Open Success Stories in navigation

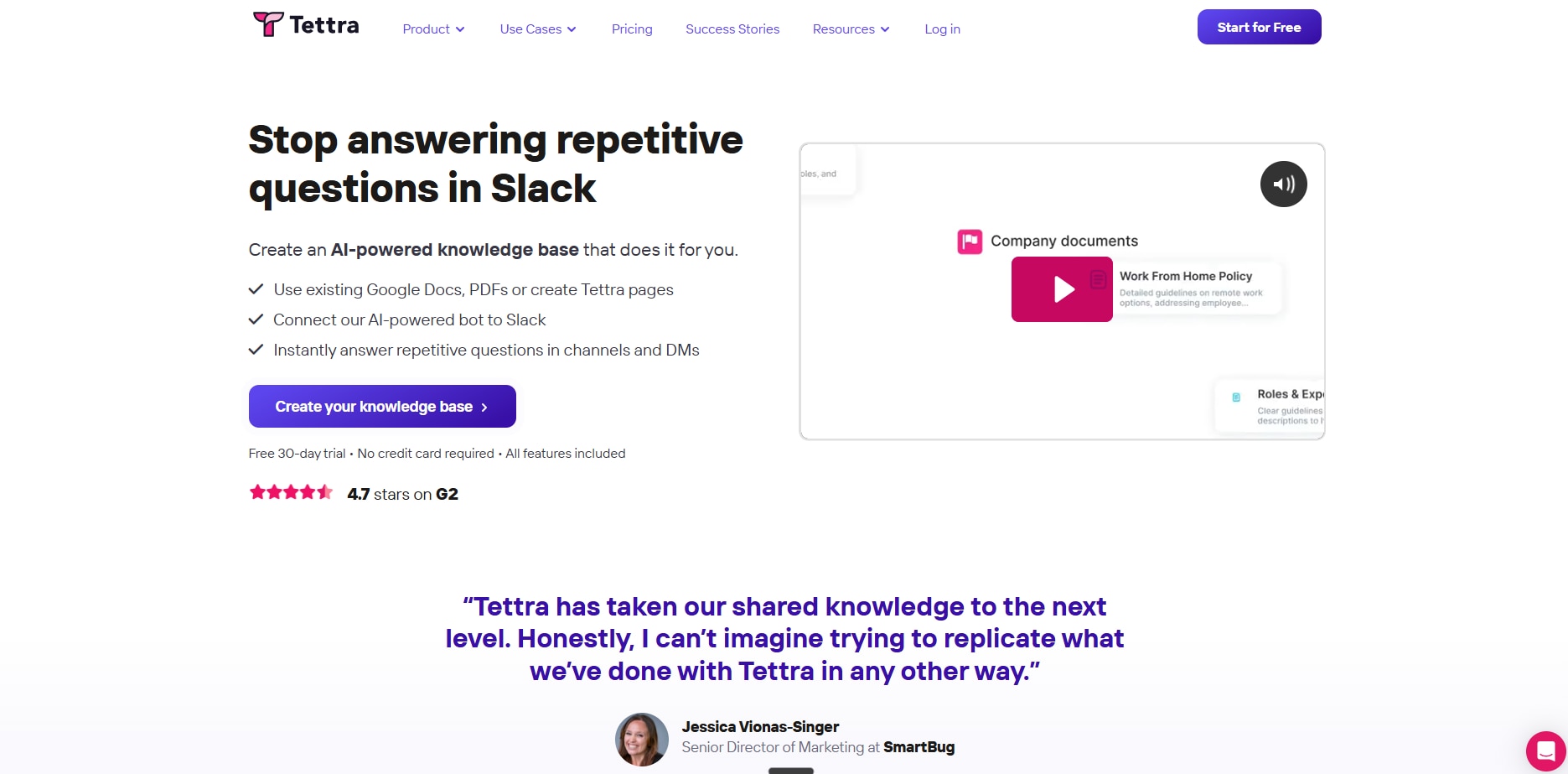click(732, 29)
